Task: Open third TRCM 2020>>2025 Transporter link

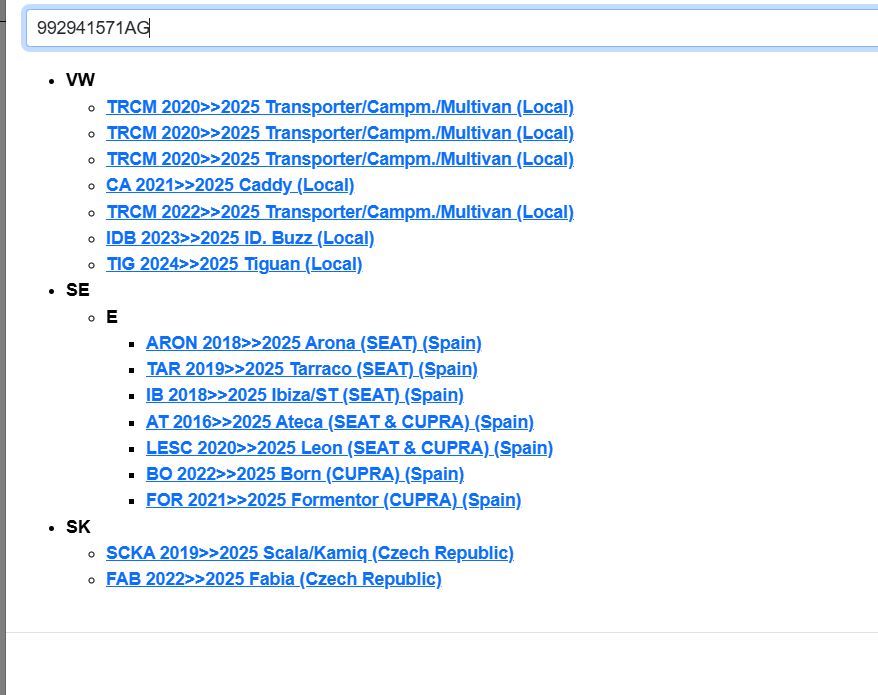Action: click(x=340, y=159)
